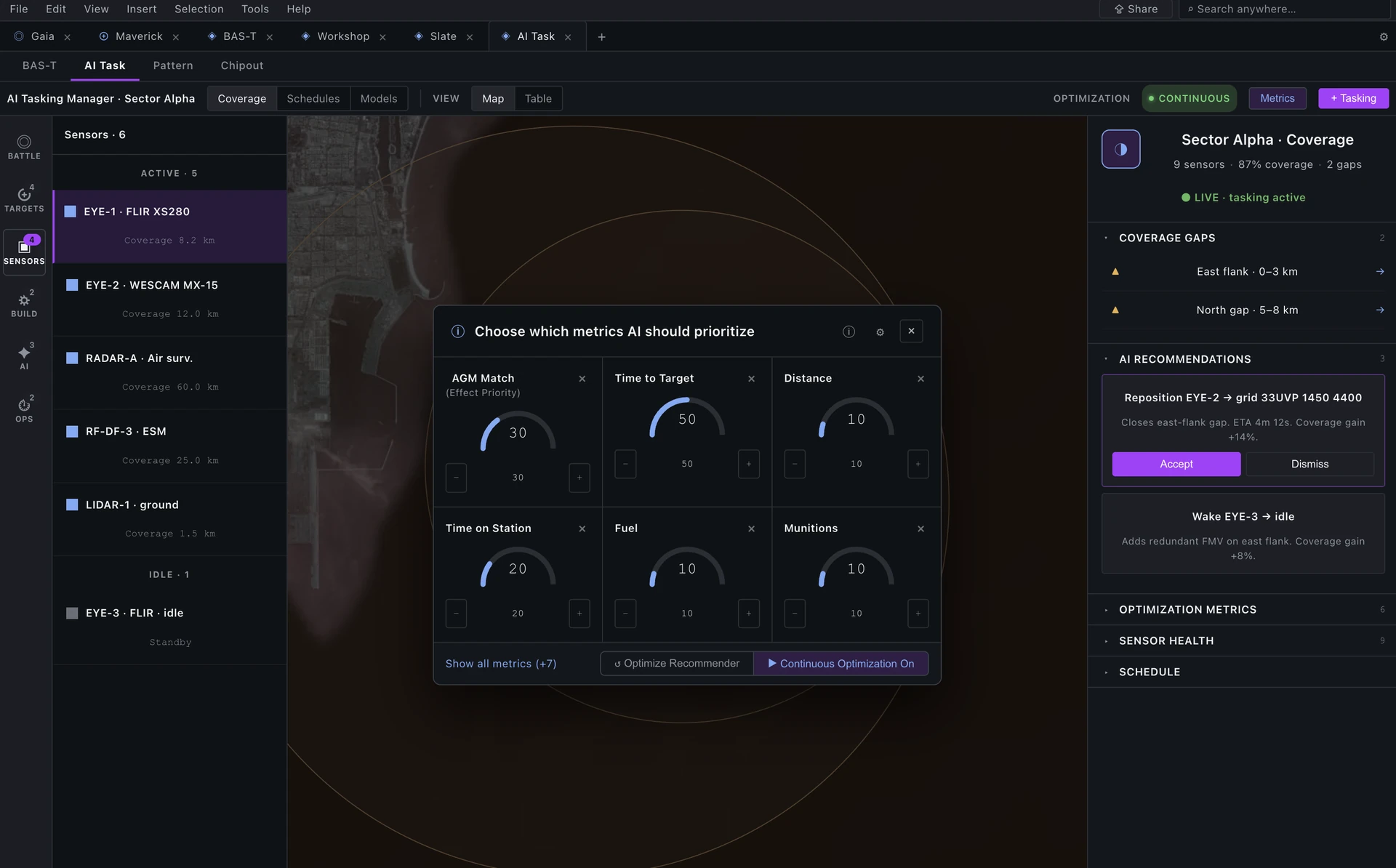Go to North gap arrow
The width and height of the screenshot is (1396, 868).
point(1379,310)
